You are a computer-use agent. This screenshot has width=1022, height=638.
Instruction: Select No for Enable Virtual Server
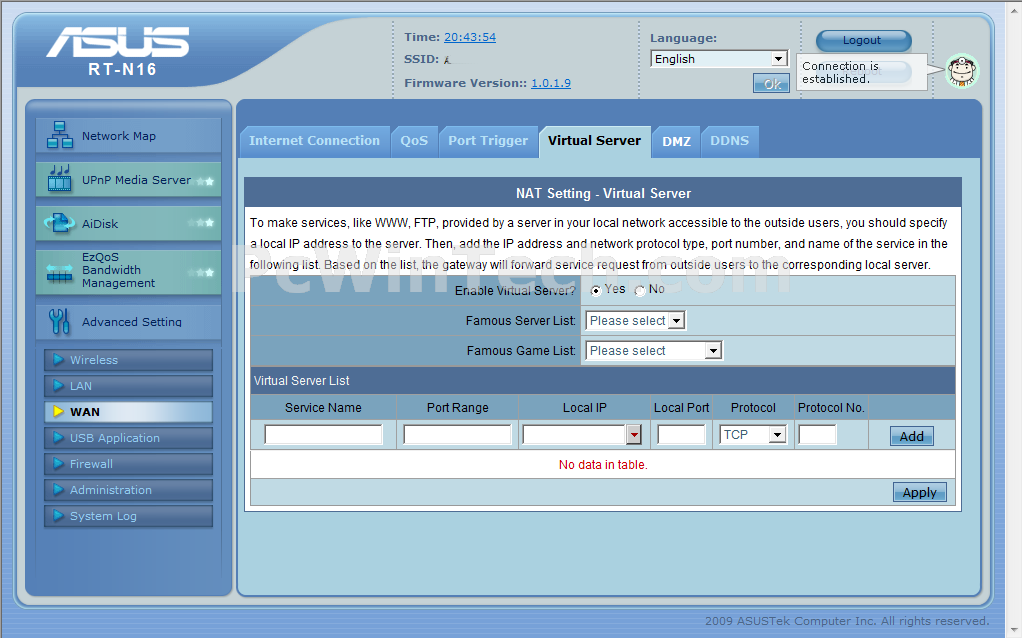tap(640, 291)
